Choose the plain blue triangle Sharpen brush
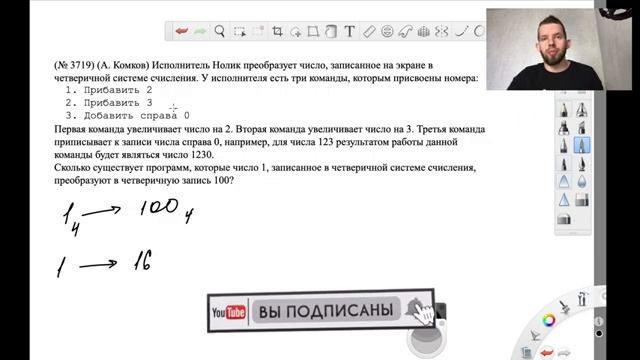This screenshot has width=640, height=360. [564, 200]
